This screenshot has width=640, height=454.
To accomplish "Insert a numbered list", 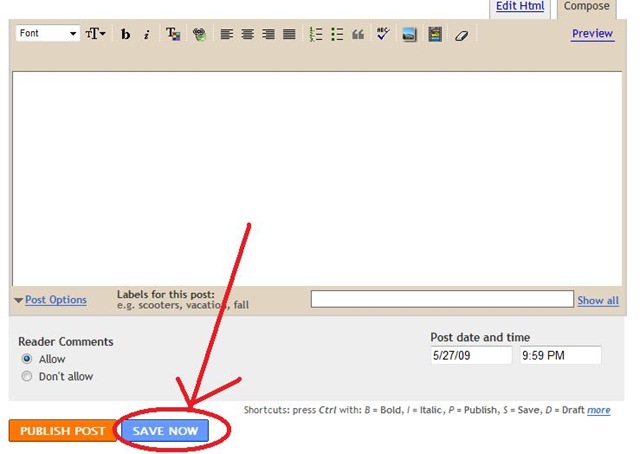I will click(x=316, y=34).
